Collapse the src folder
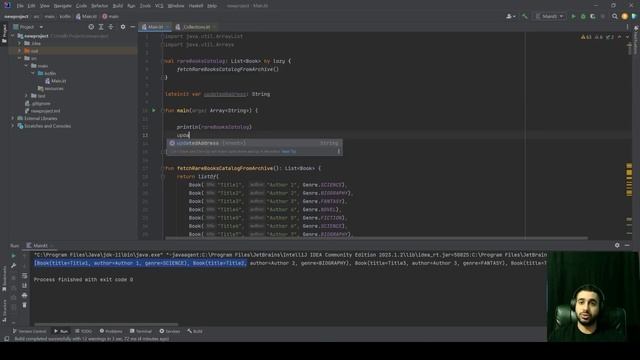The image size is (640, 360). click(20, 58)
